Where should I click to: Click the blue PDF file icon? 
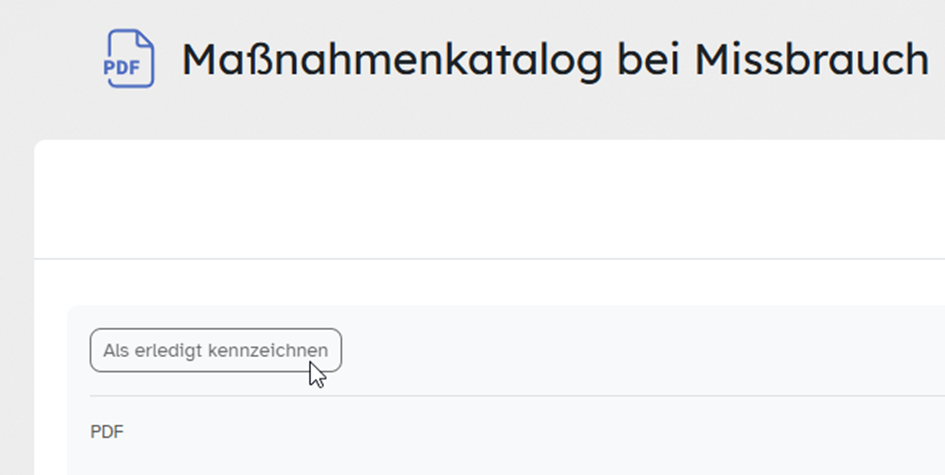tap(130, 59)
